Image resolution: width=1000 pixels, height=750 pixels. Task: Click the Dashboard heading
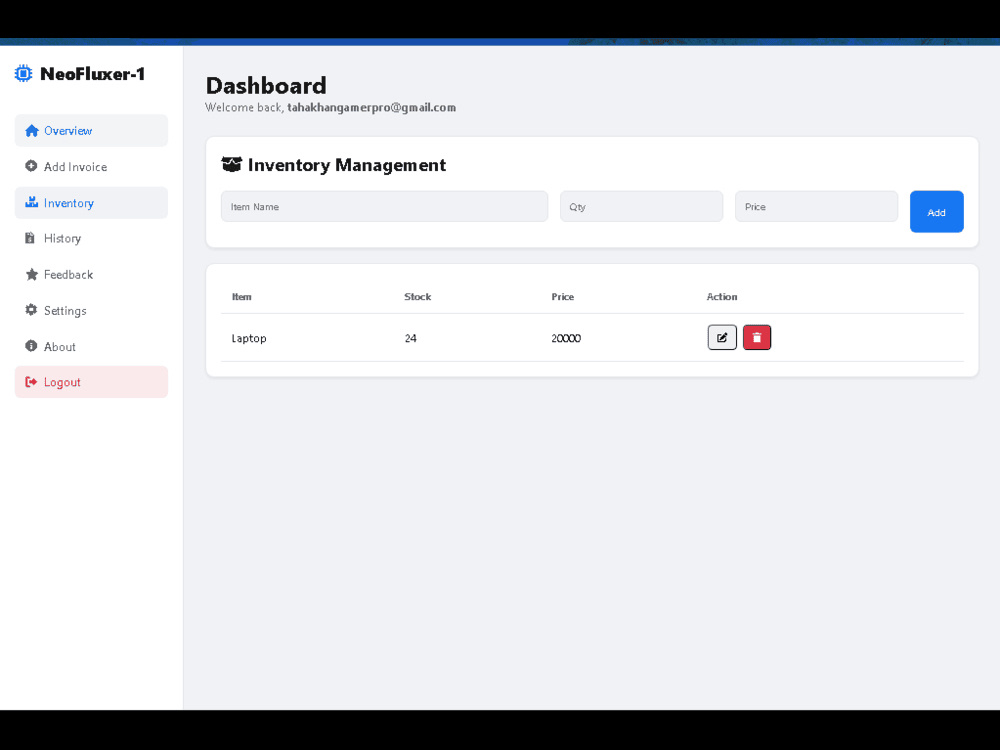pyautogui.click(x=266, y=86)
